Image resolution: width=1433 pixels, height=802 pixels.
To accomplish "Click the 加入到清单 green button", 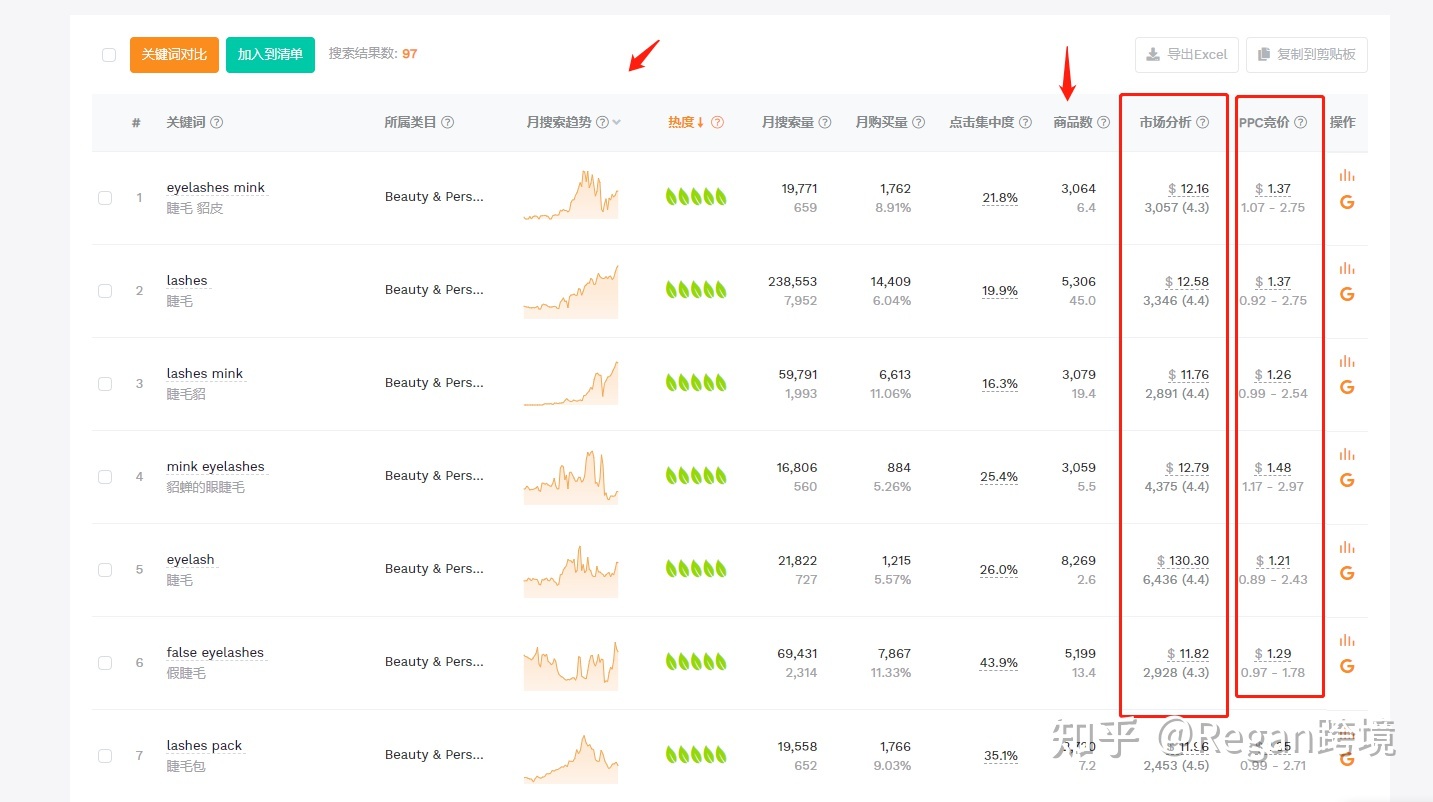I will (x=270, y=55).
